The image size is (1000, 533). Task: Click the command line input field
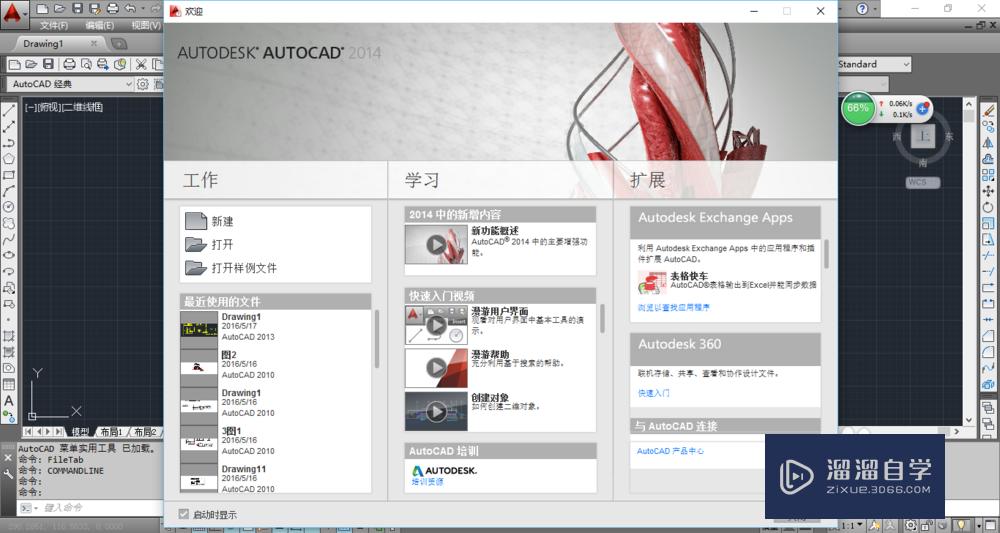100,507
